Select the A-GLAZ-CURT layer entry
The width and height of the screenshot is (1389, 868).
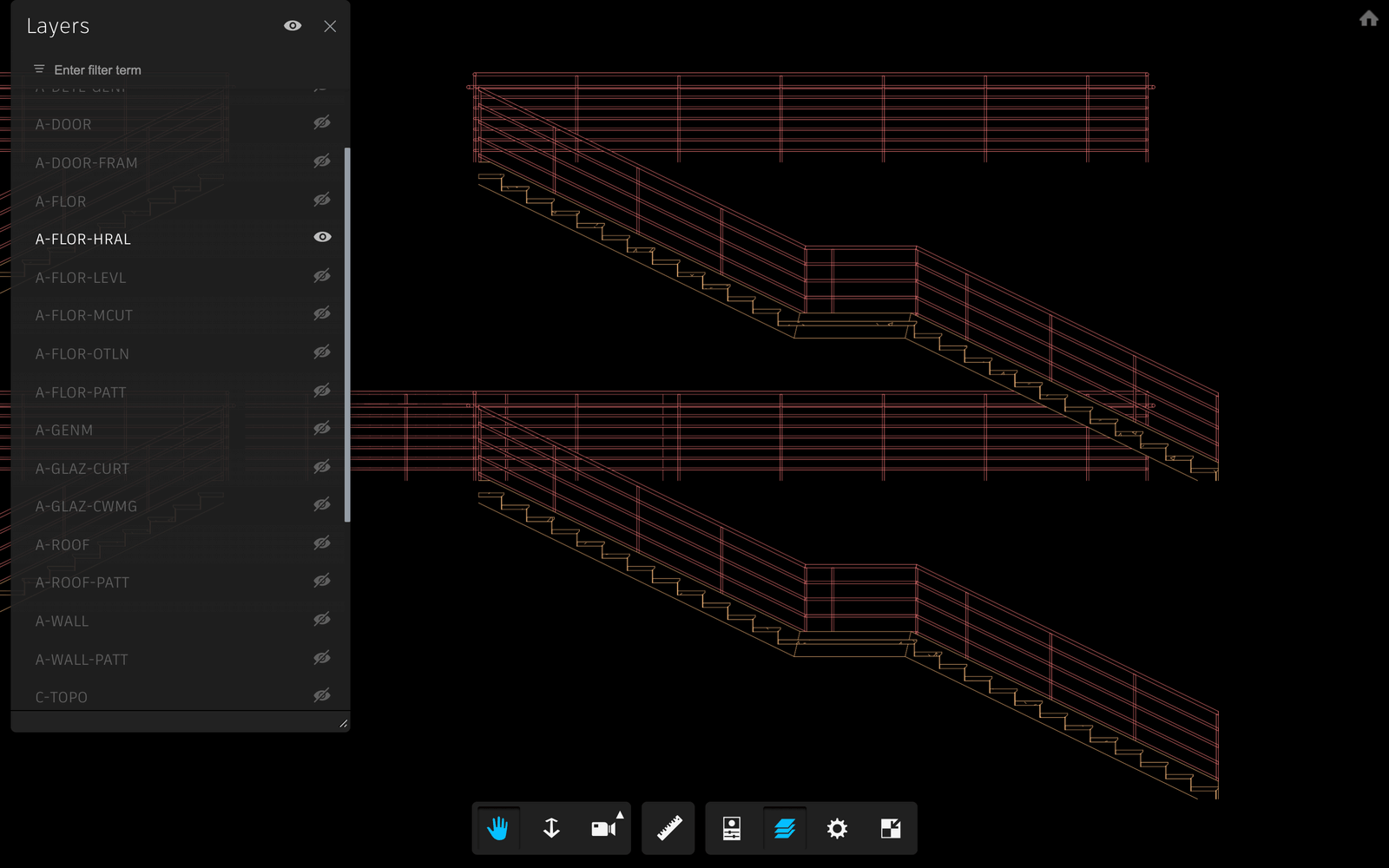pos(82,468)
